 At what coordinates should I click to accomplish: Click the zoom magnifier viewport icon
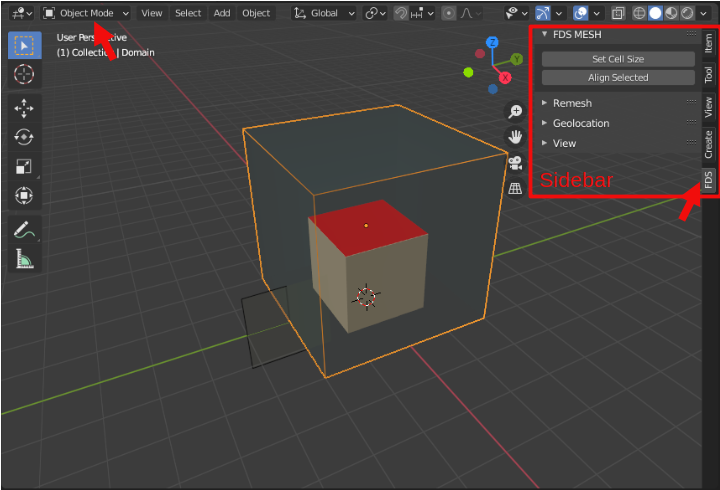click(515, 111)
